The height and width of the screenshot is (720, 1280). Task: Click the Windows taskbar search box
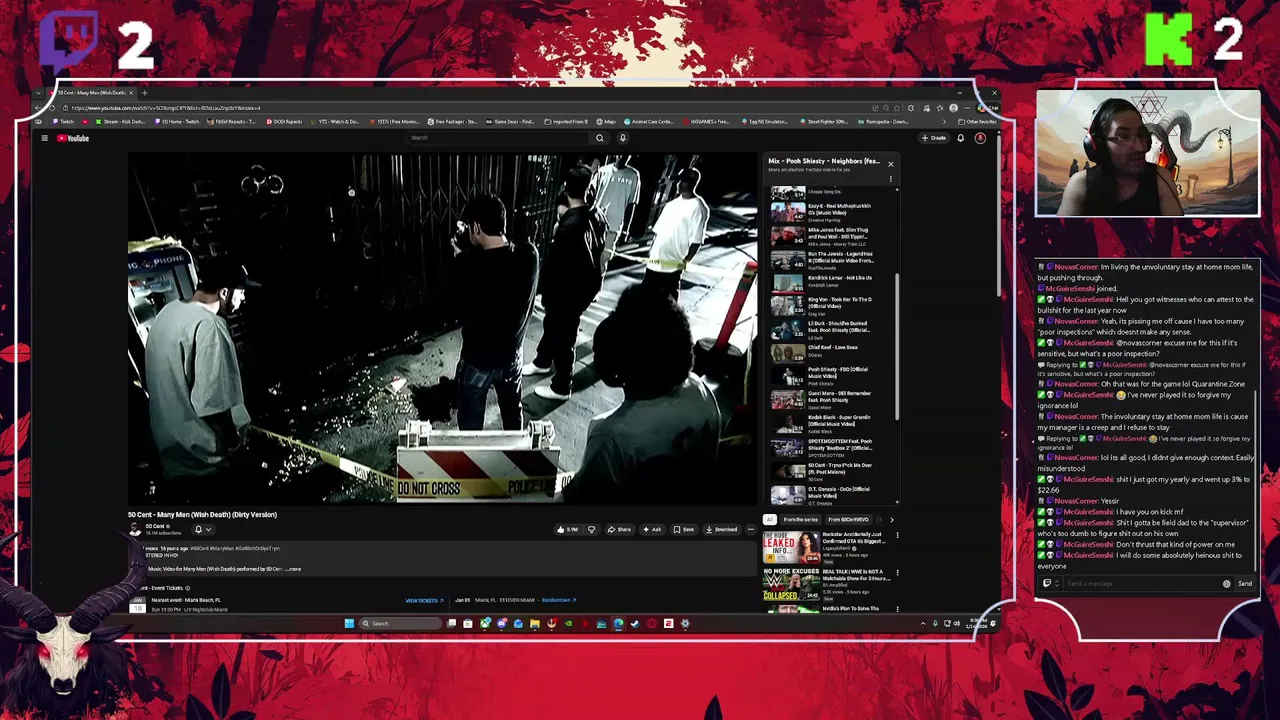(400, 623)
